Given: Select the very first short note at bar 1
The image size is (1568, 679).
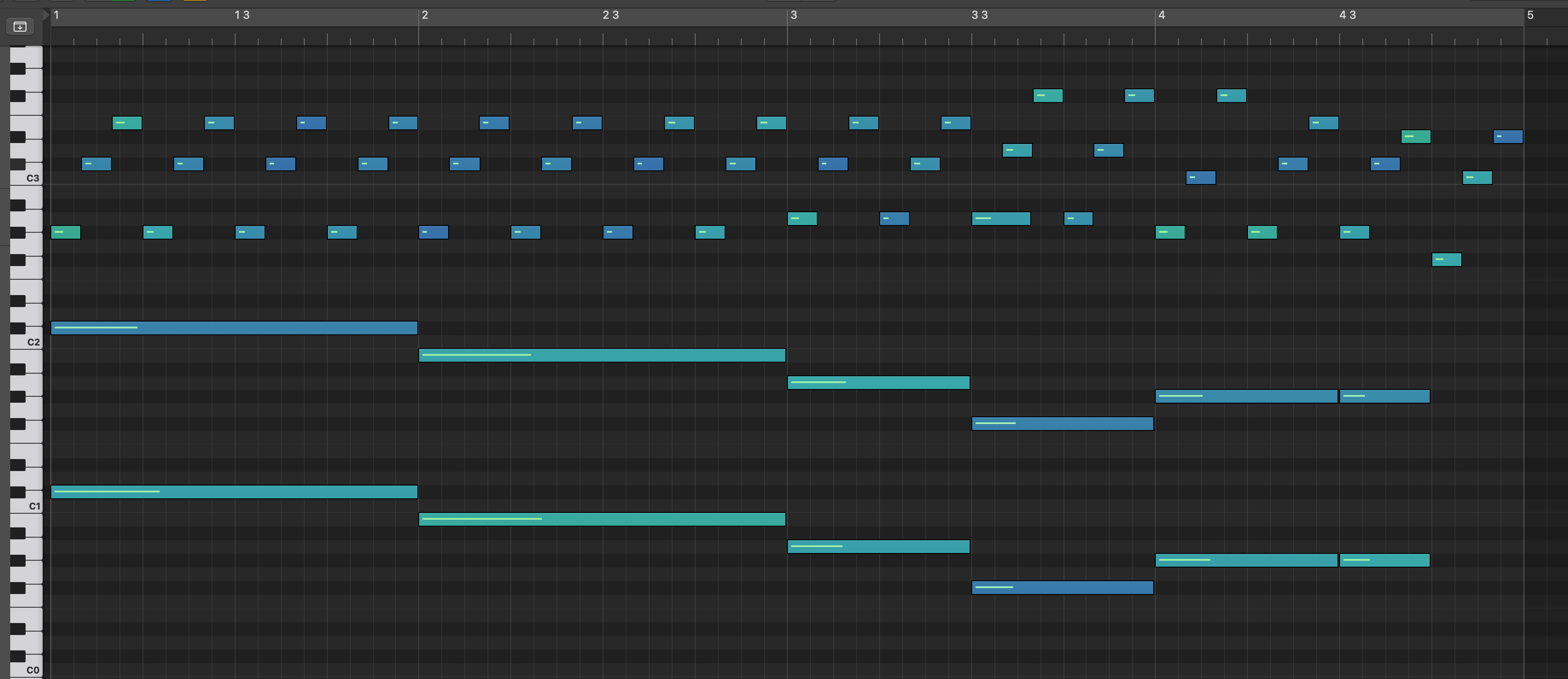Looking at the screenshot, I should pos(66,232).
